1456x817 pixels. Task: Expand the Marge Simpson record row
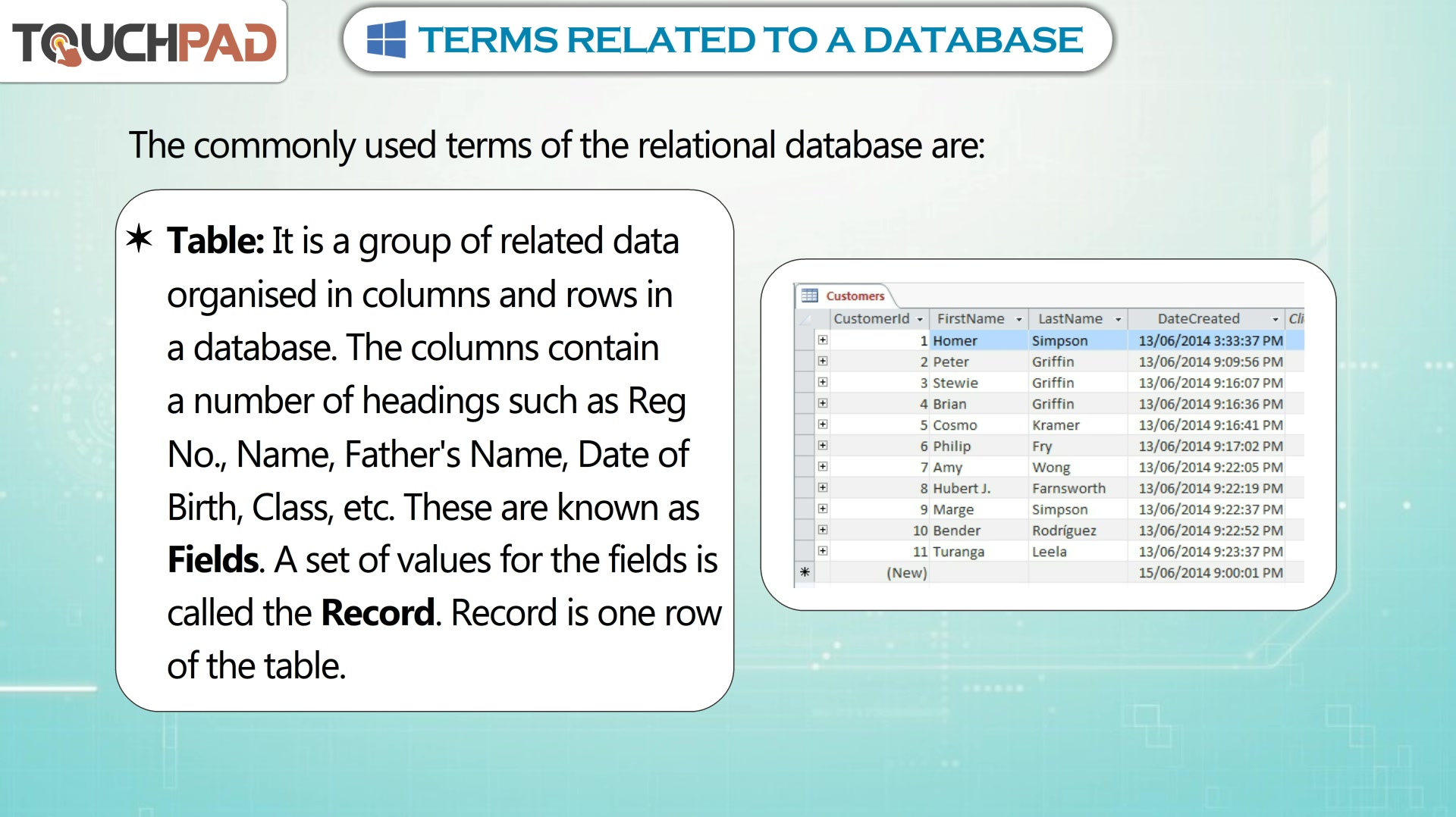pos(823,509)
